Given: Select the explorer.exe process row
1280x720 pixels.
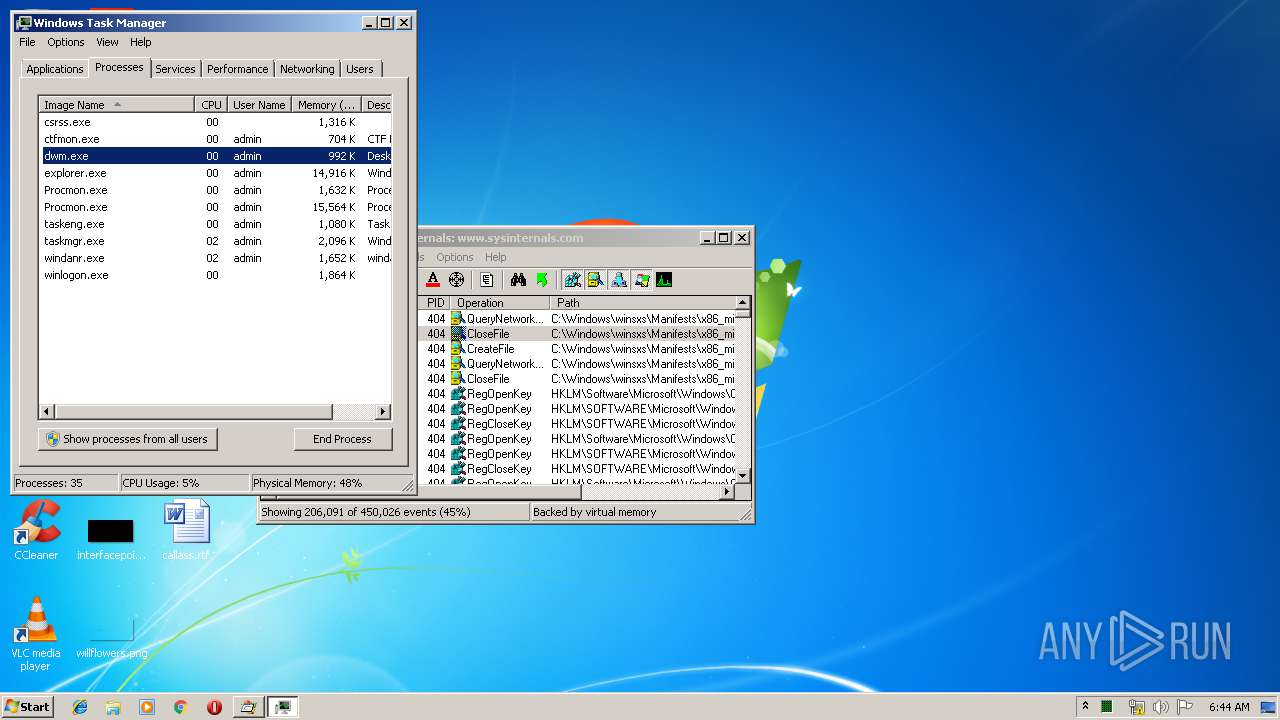Looking at the screenshot, I should click(x=215, y=173).
